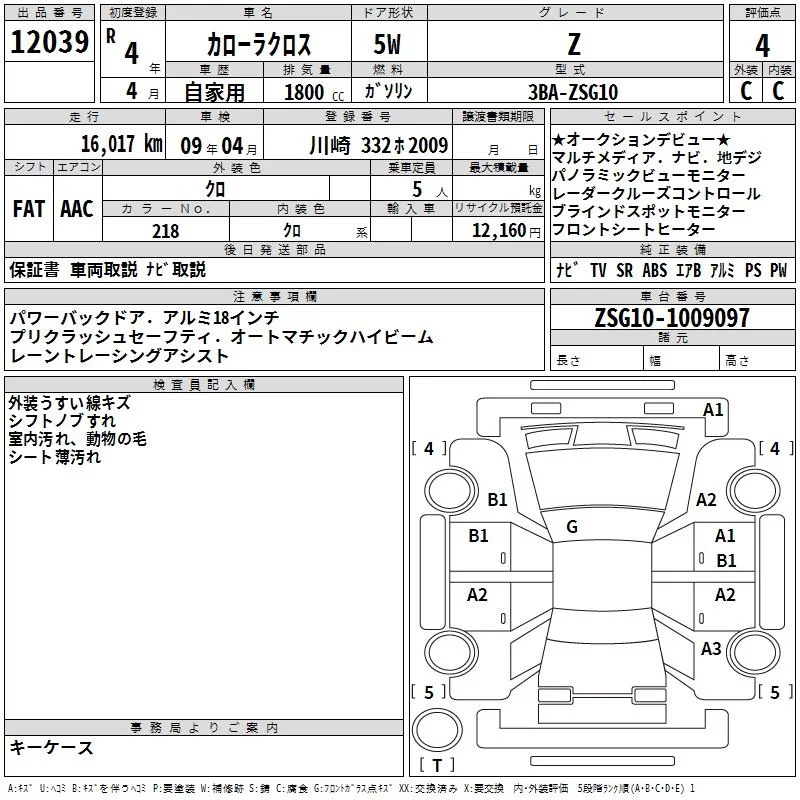
Task: Click the inspector note 外装うすい線キズ
Action: click(70, 403)
